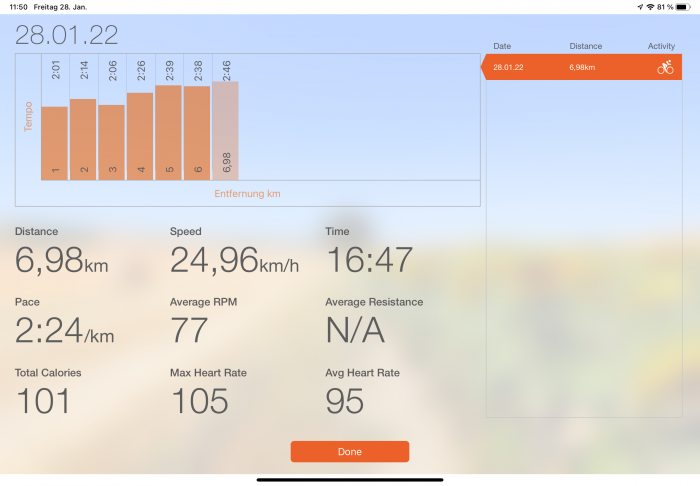
Task: Tap the 6,98km distance value
Action: [62, 260]
